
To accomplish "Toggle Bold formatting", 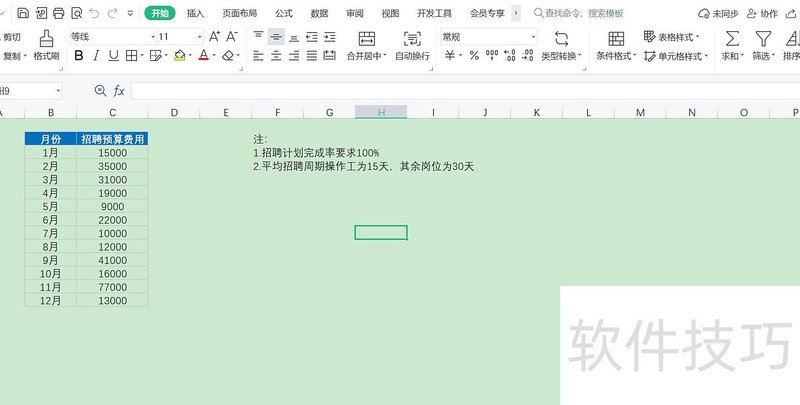I will pos(77,56).
